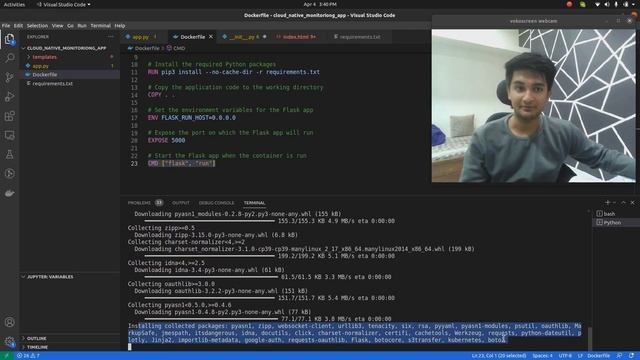Switch to the __init__.py editor tab
Screen dimensions: 640x360
[x=244, y=37]
